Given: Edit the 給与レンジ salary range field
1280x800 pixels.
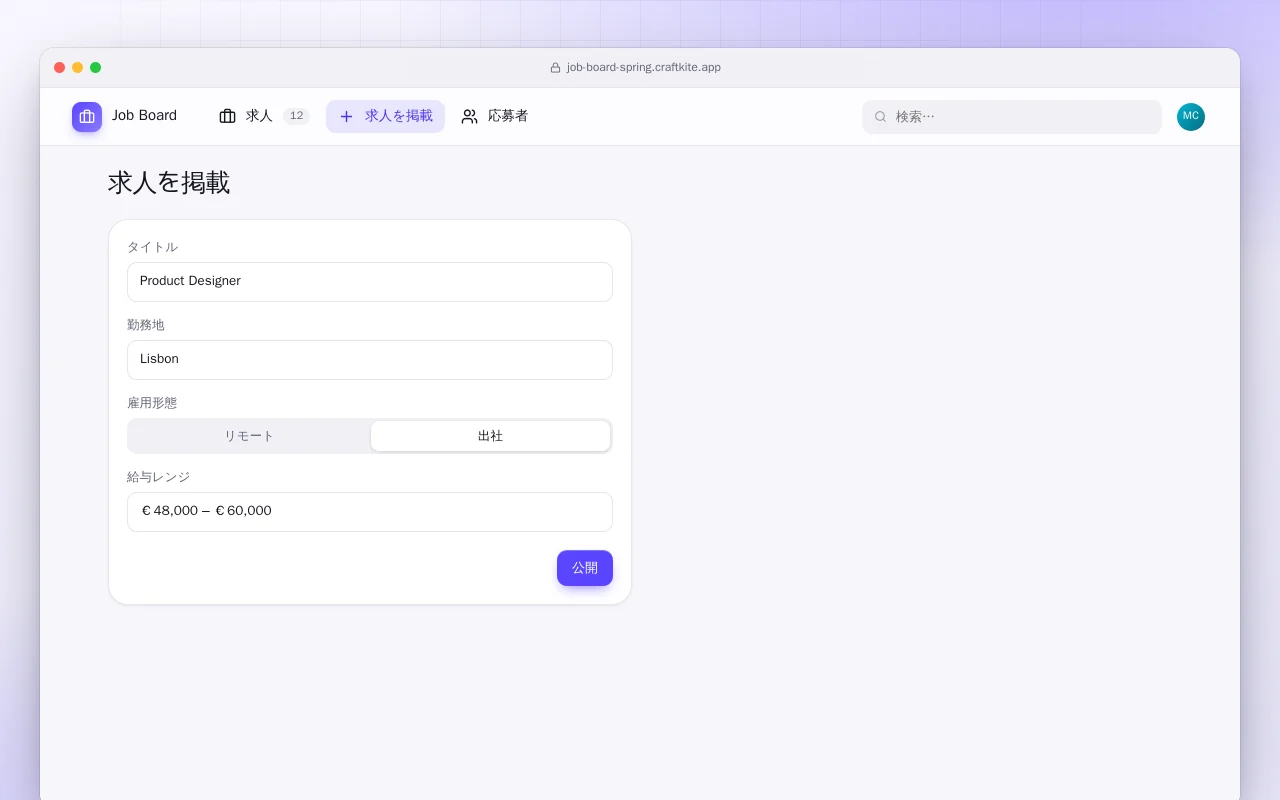Looking at the screenshot, I should tap(370, 512).
